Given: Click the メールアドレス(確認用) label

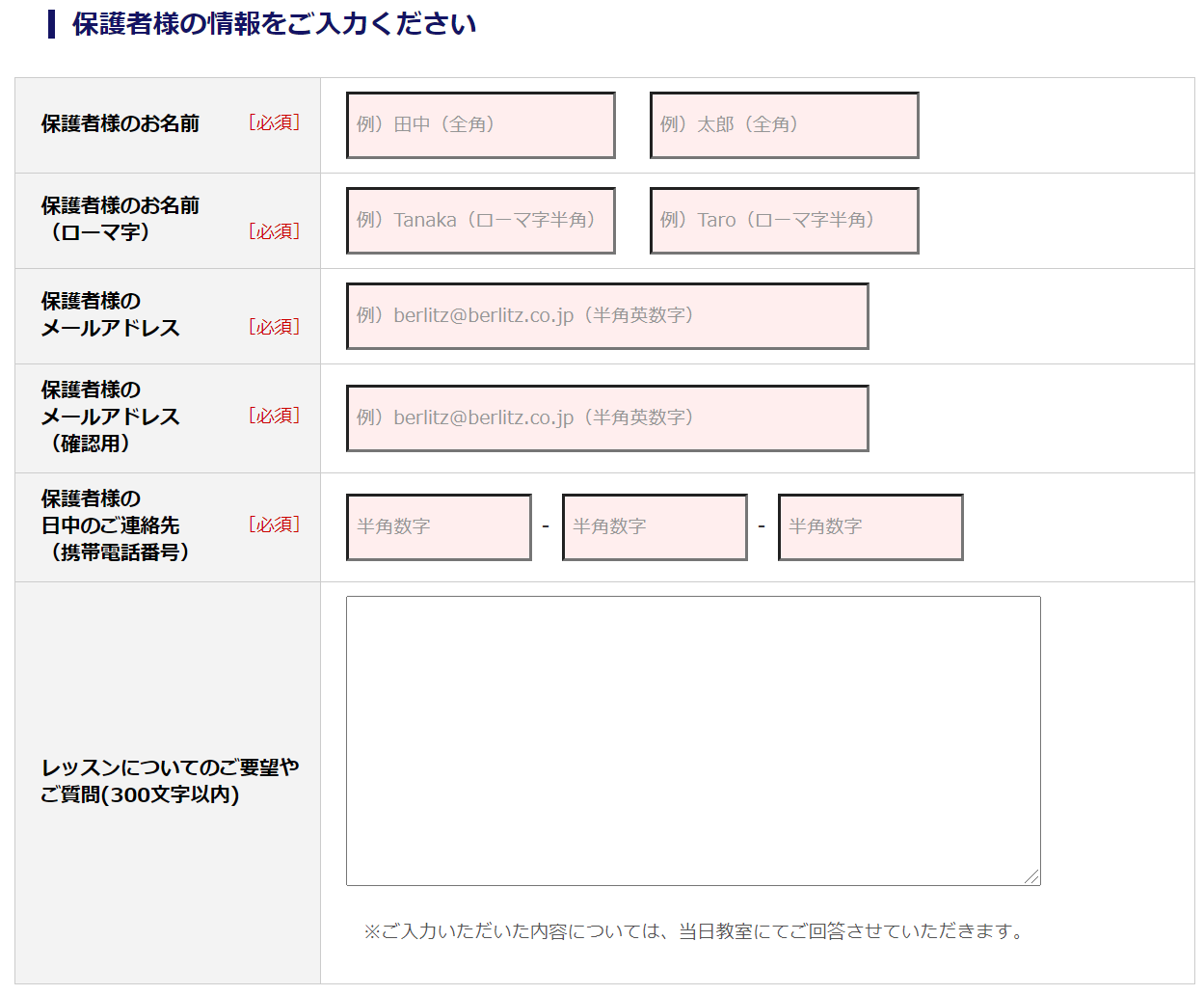Looking at the screenshot, I should coord(110,417).
